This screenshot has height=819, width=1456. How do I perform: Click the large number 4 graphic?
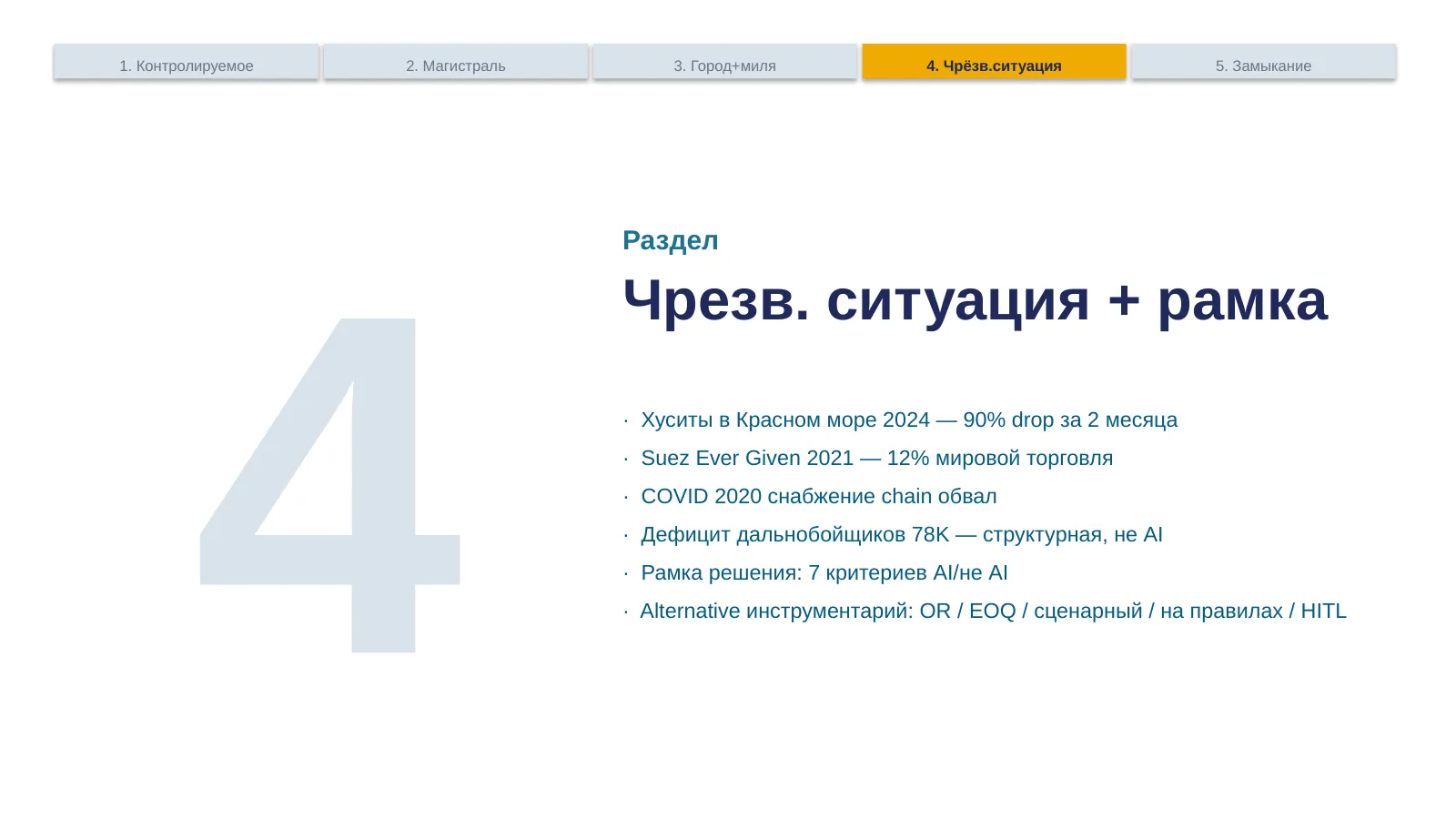coord(330,485)
